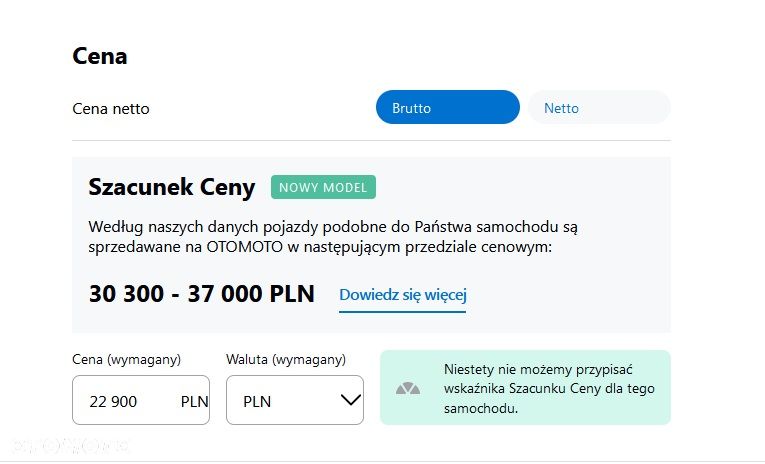Click the Według naszych danych description text
This screenshot has width=765, height=464.
point(333,237)
